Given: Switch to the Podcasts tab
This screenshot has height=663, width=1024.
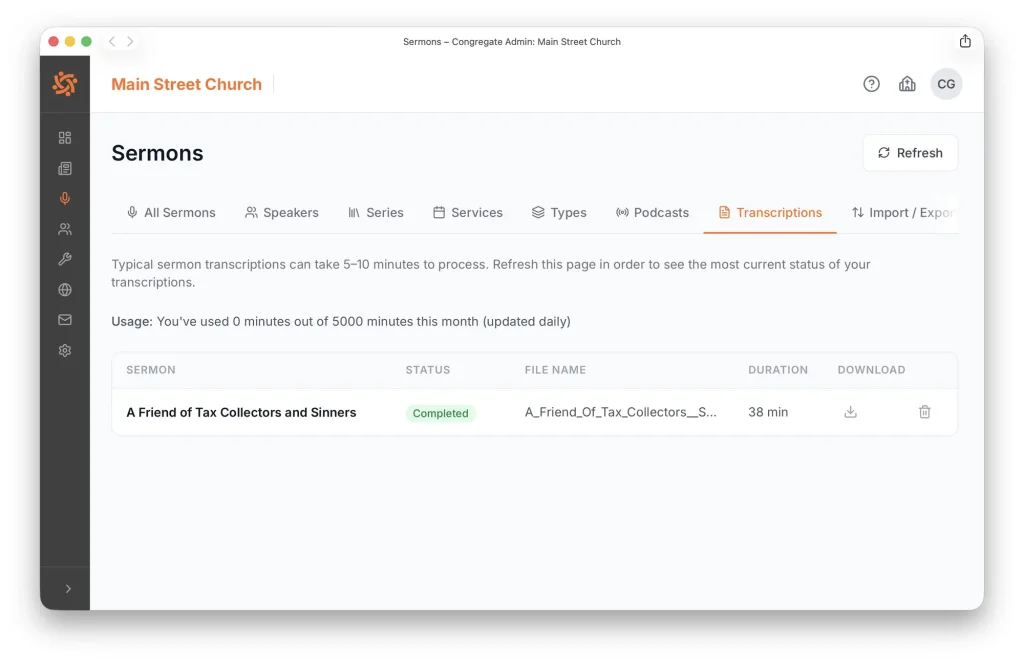Looking at the screenshot, I should click(x=652, y=212).
